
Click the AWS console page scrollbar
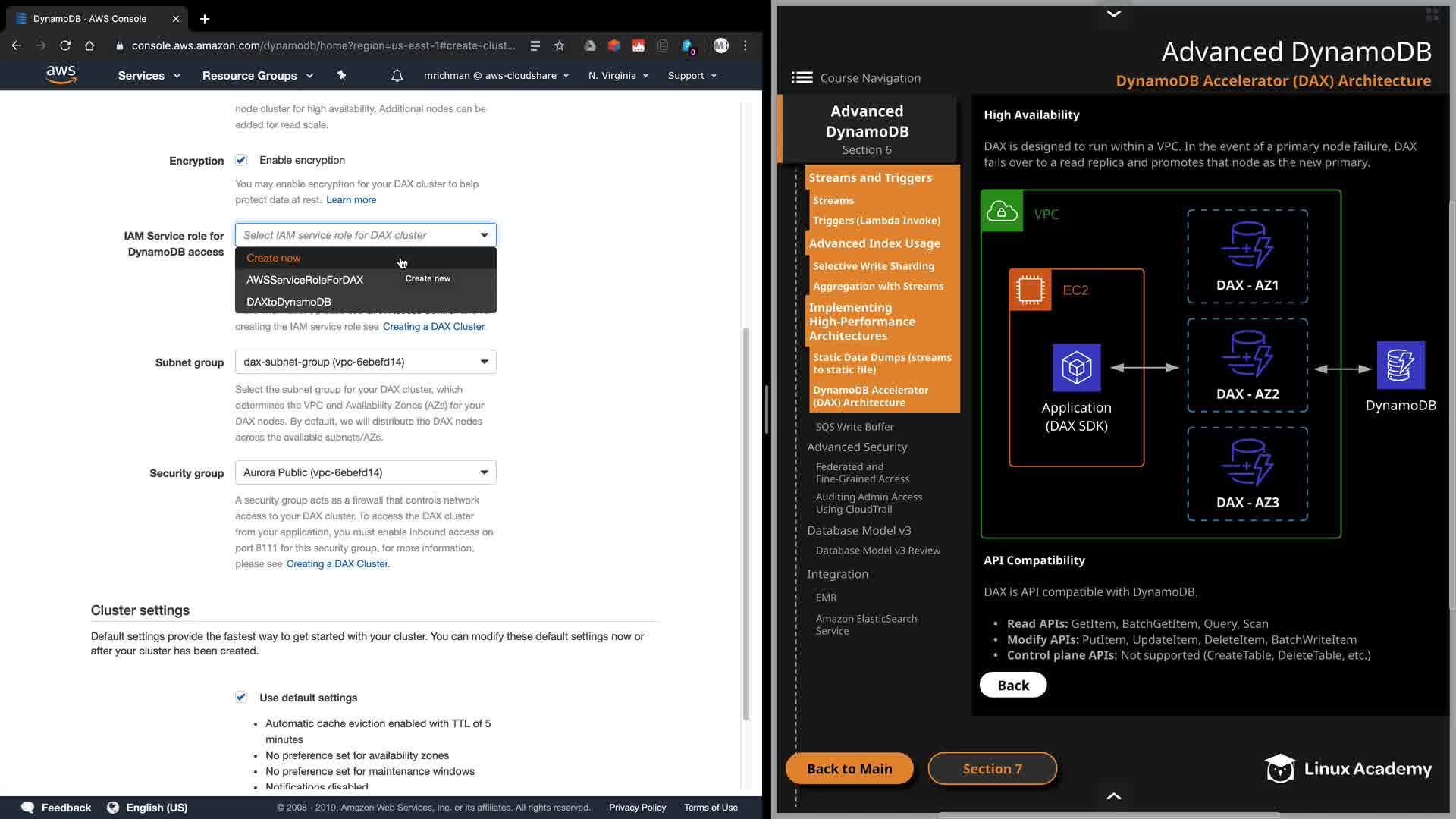746,523
